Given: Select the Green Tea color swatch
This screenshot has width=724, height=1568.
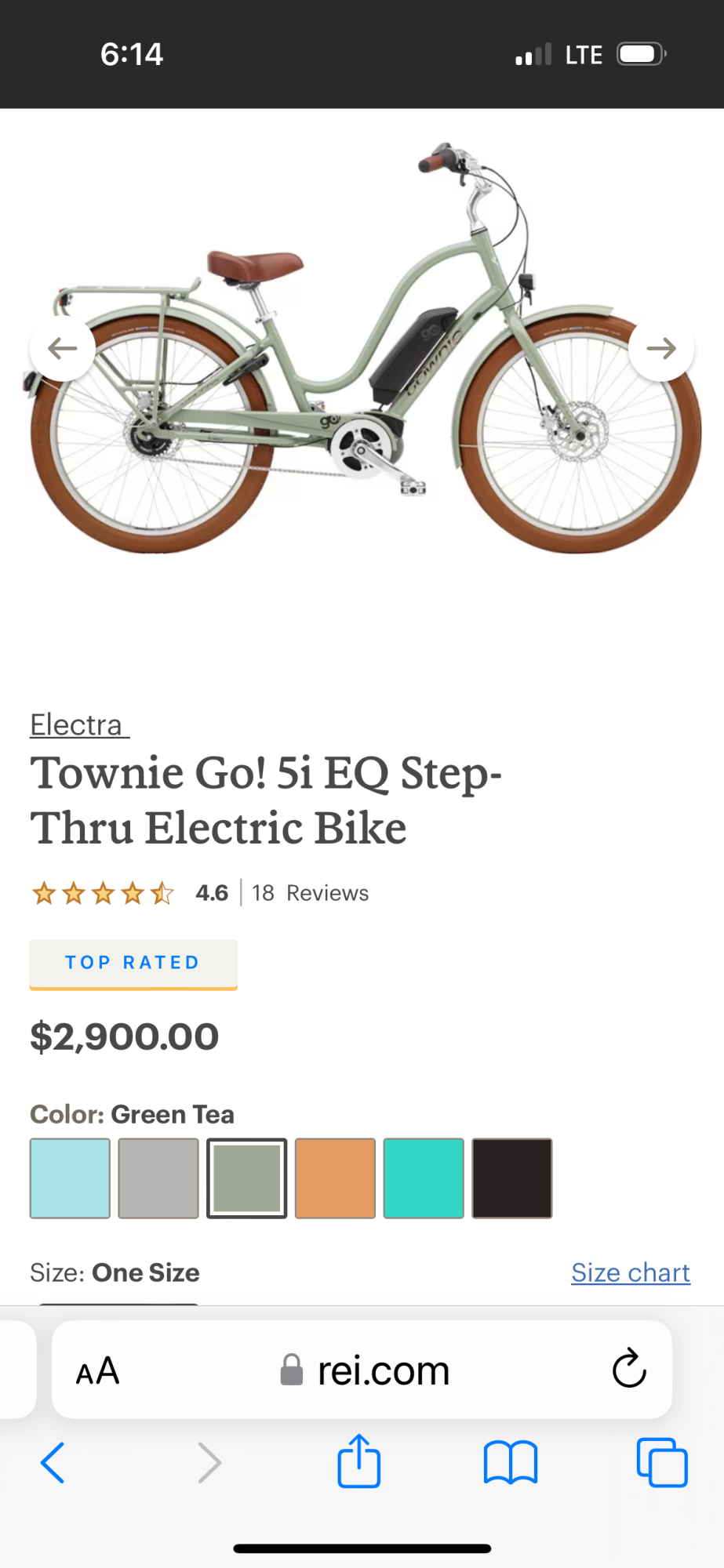Looking at the screenshot, I should pos(246,1178).
